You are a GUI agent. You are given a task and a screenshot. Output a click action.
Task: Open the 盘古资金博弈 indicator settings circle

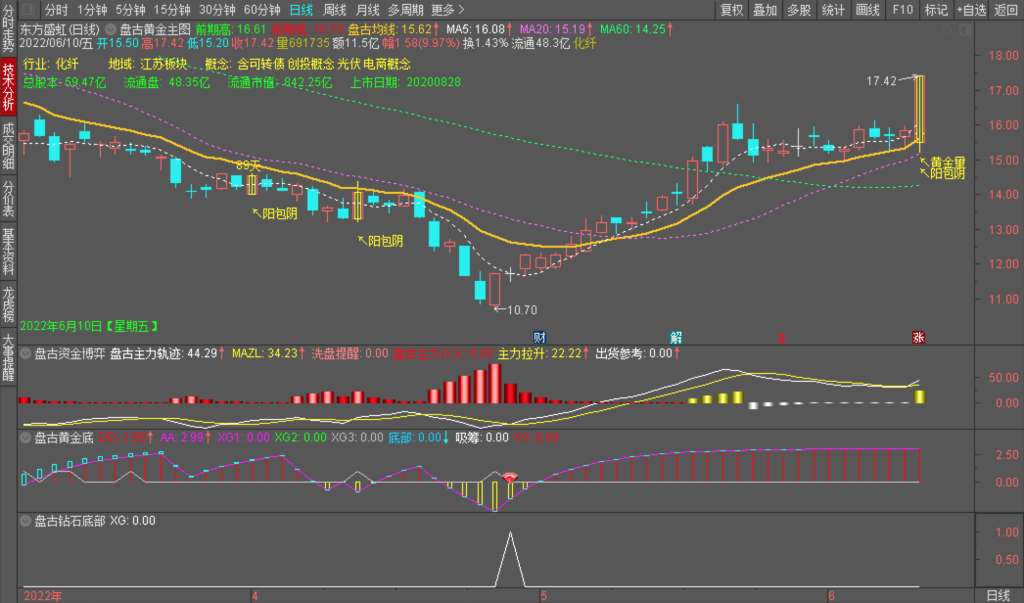[x=26, y=353]
